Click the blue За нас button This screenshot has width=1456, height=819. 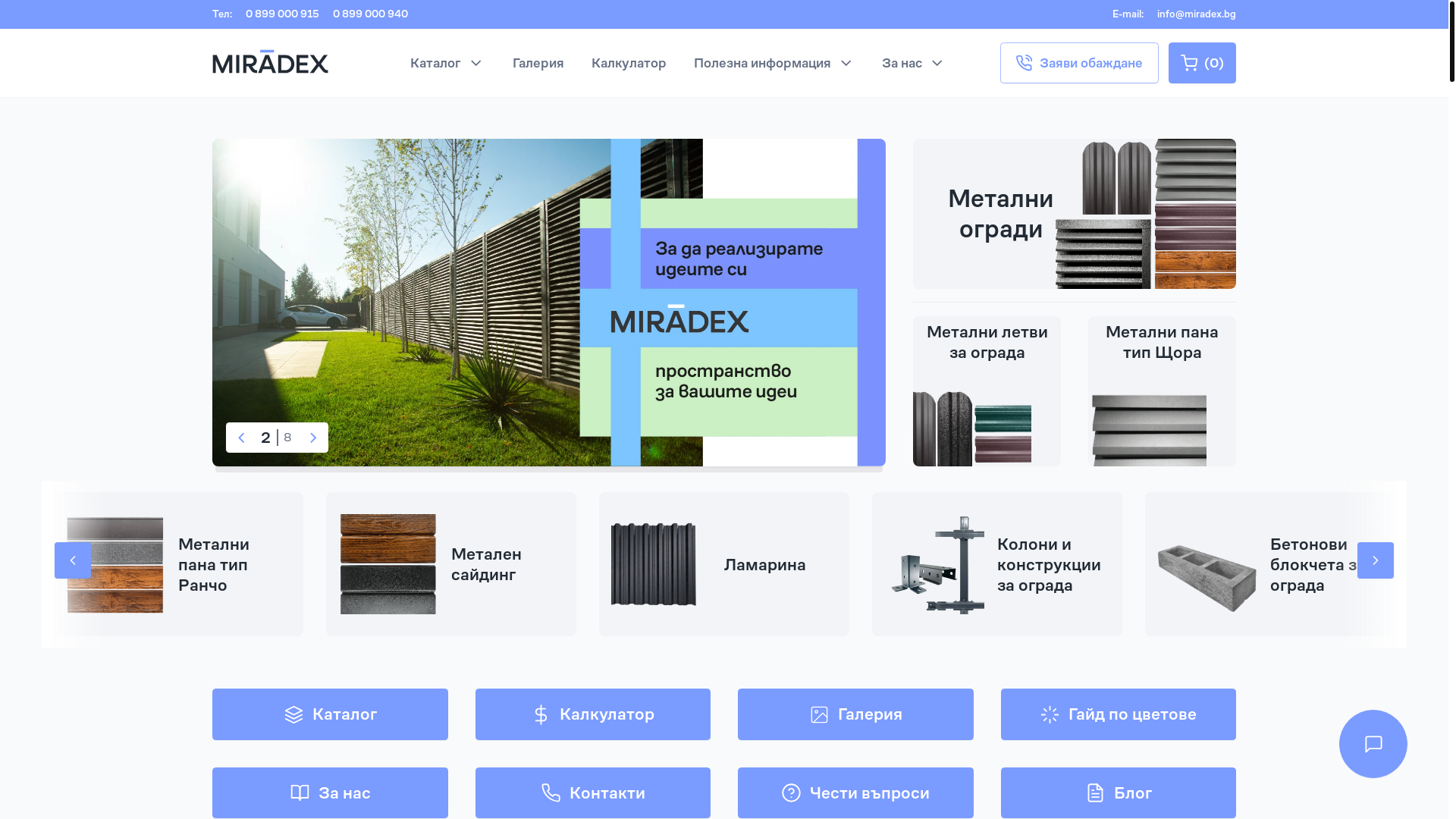click(330, 792)
